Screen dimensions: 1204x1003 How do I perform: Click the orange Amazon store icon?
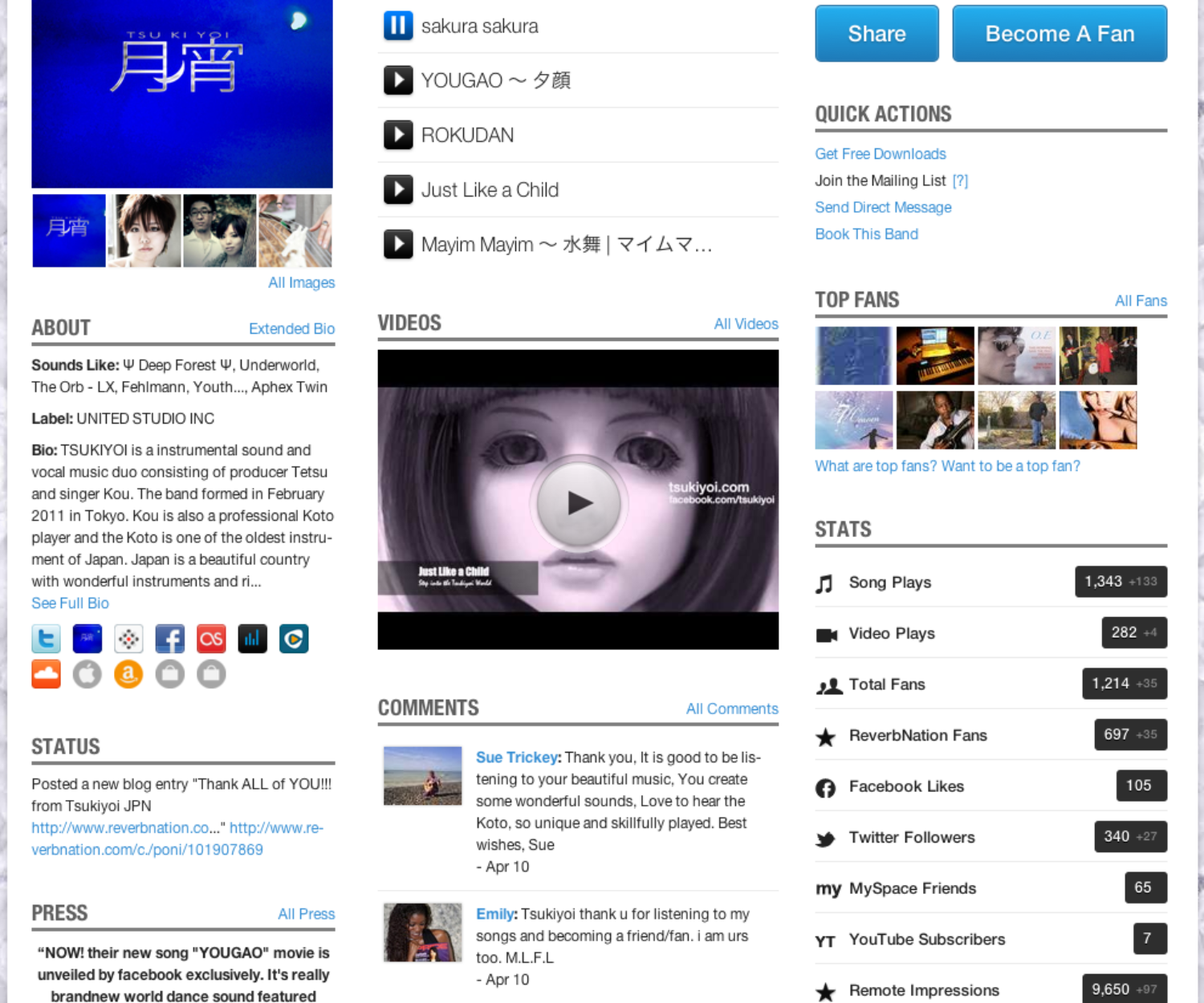(128, 674)
